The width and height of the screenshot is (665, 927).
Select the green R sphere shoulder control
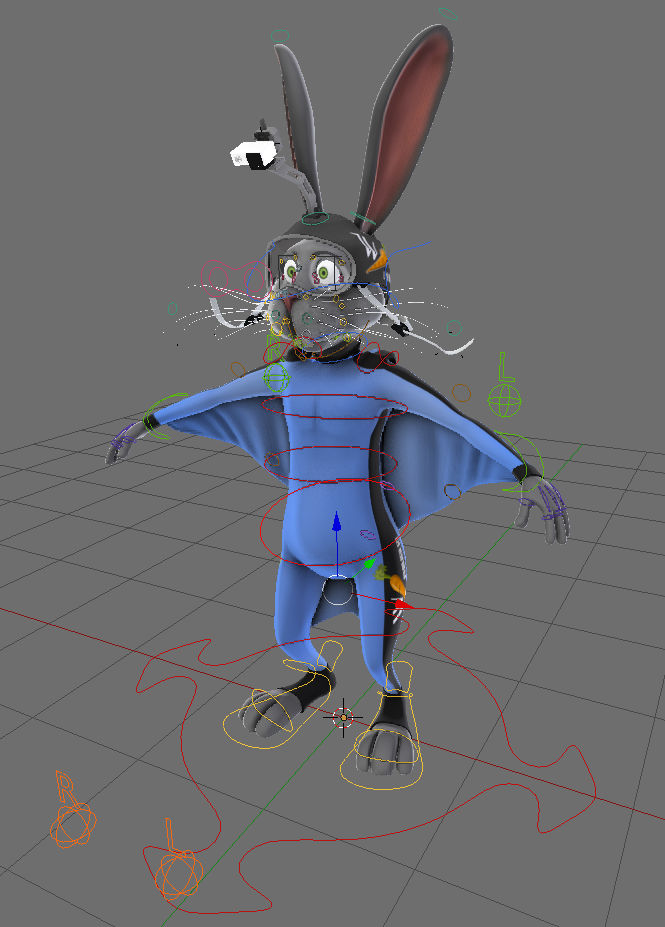coord(277,377)
